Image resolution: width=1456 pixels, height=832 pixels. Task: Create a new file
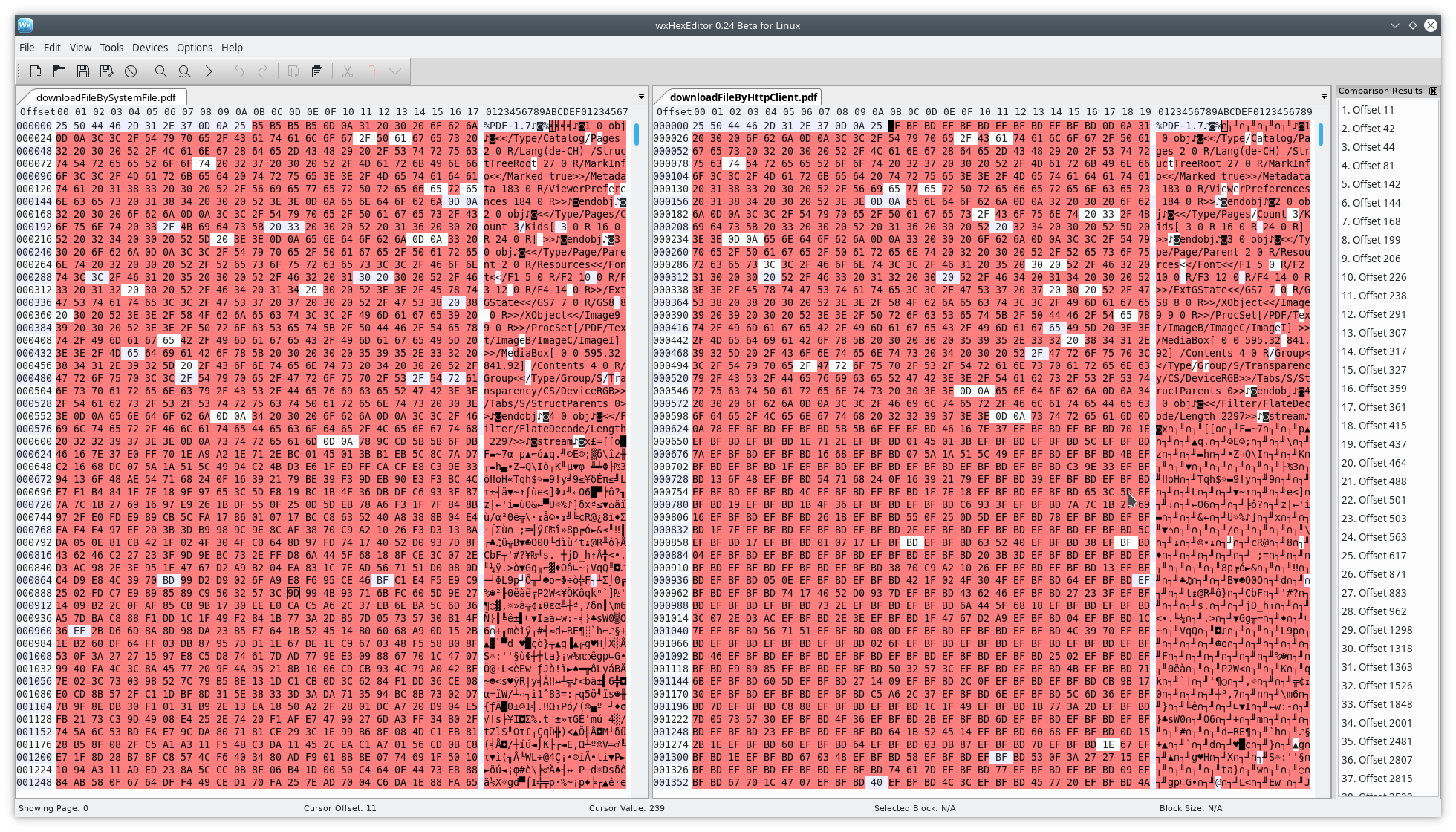pos(36,71)
